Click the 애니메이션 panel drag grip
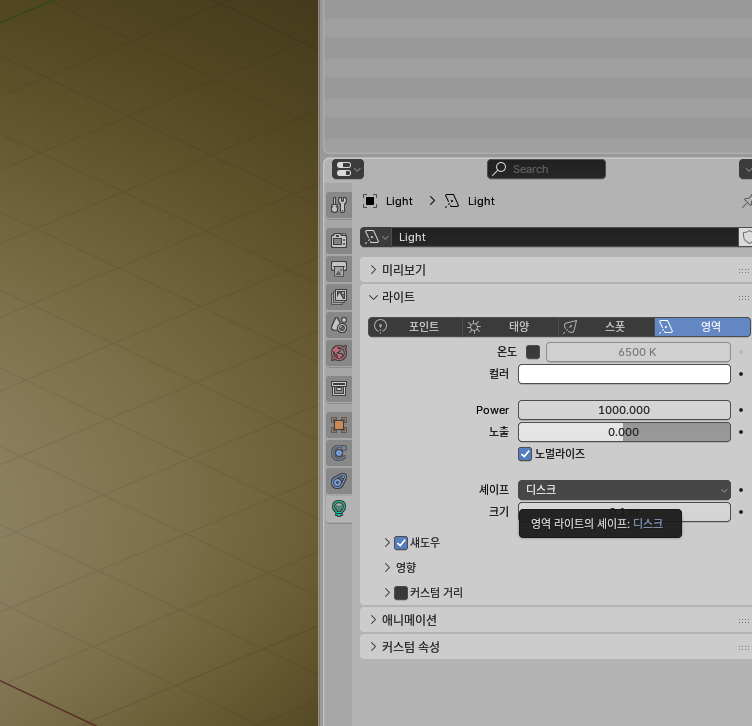The height and width of the screenshot is (726, 752). tap(744, 621)
